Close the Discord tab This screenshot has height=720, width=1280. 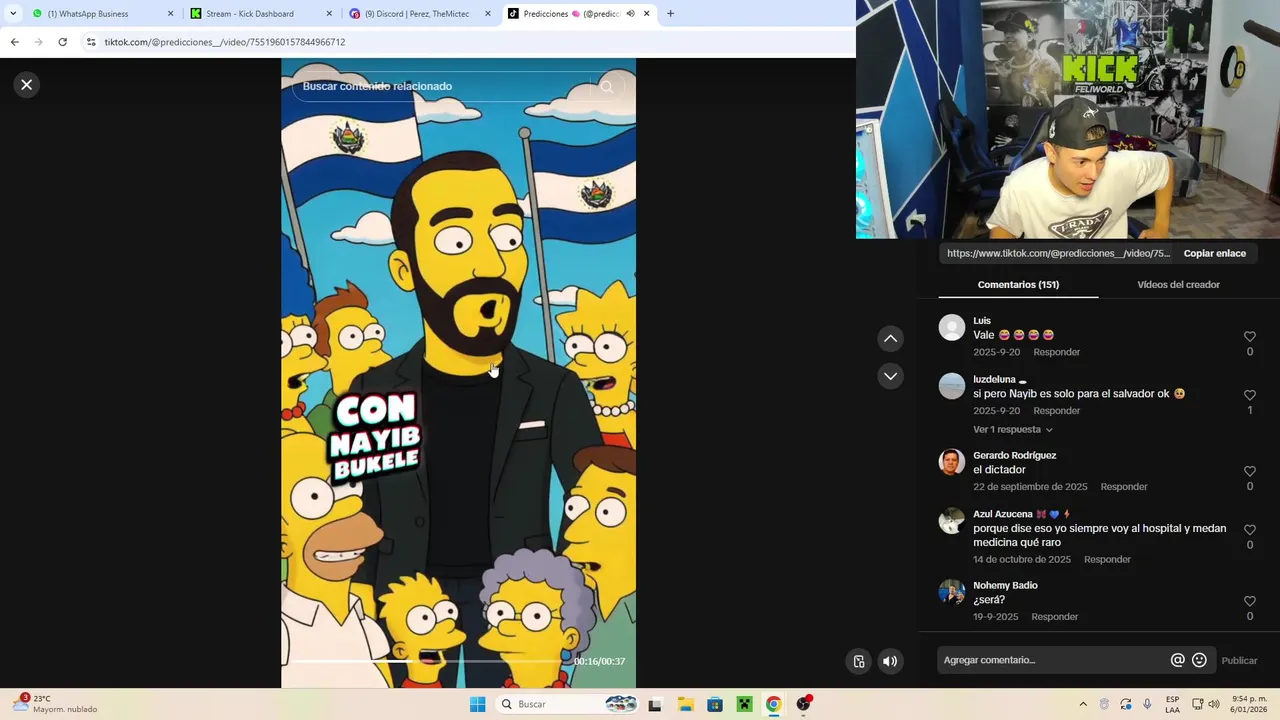pyautogui.click(x=488, y=14)
